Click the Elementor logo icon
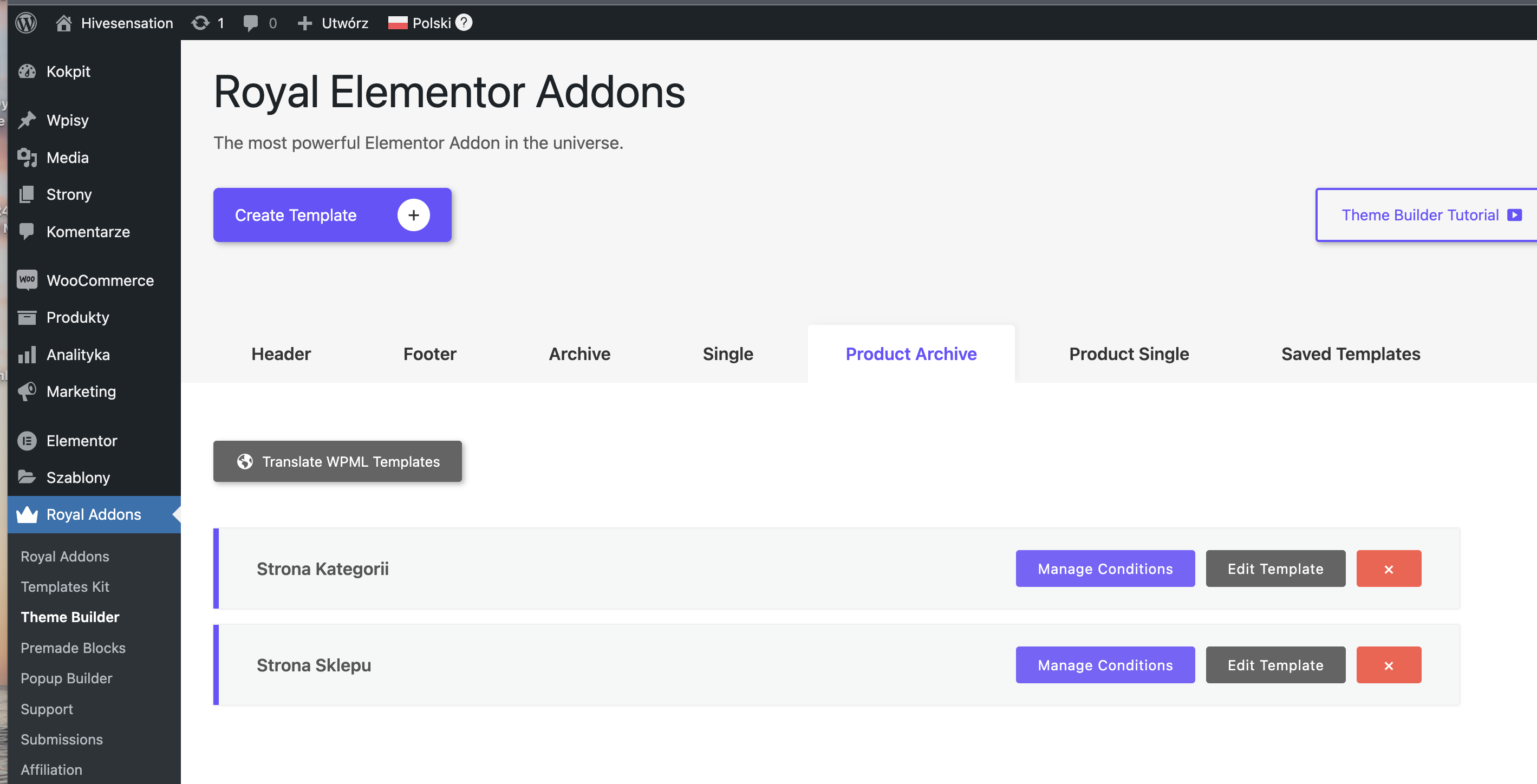This screenshot has height=784, width=1537. [27, 441]
